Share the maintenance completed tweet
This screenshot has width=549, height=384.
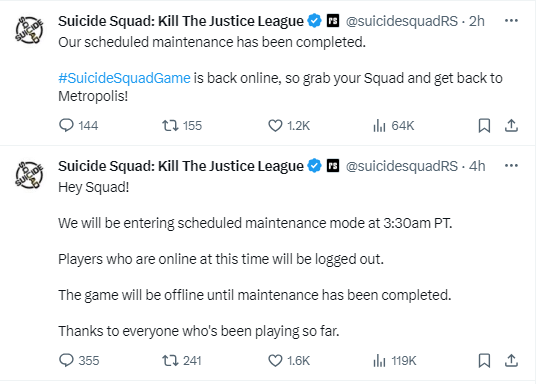coord(511,125)
